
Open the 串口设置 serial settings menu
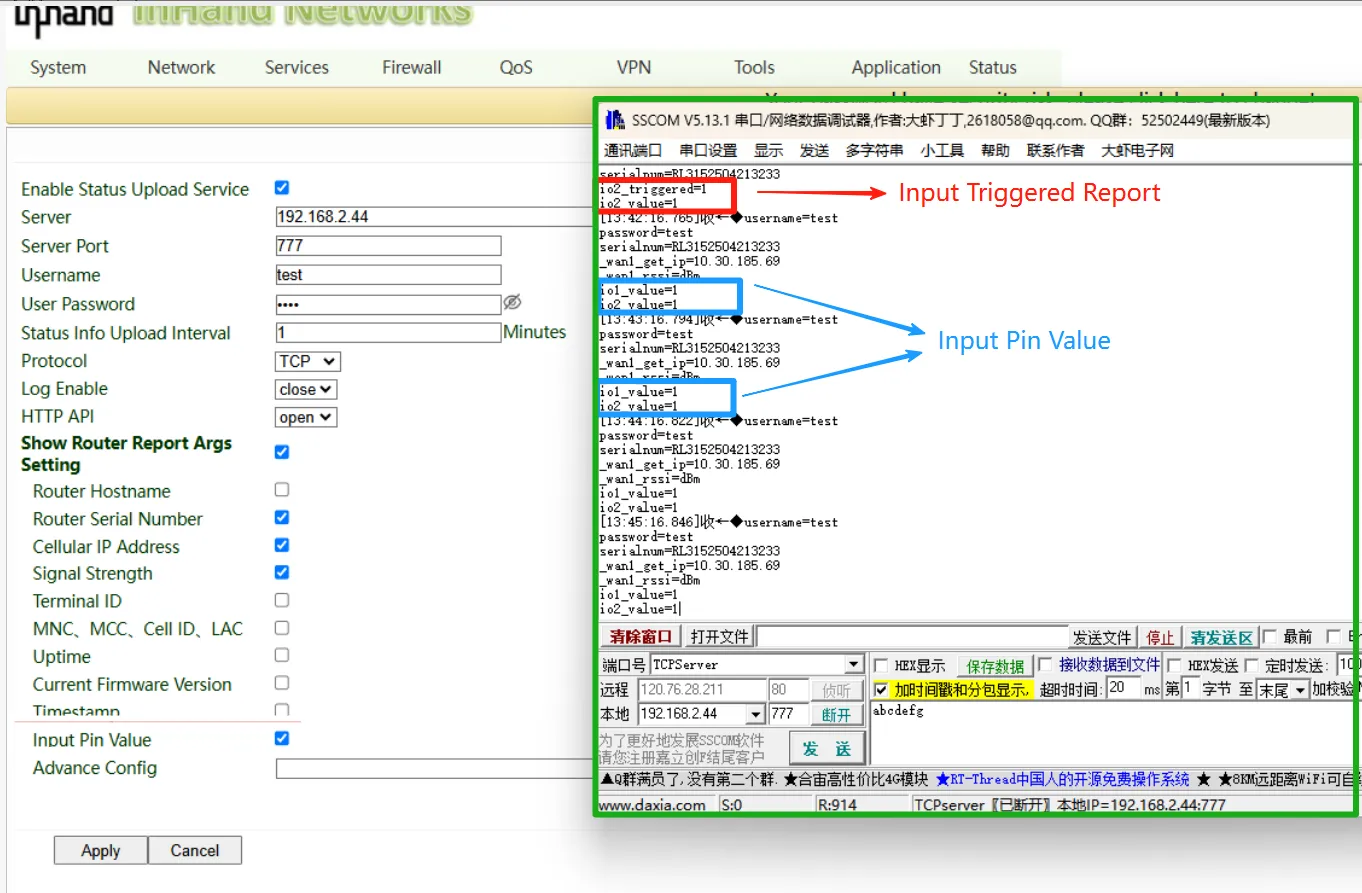pos(708,150)
